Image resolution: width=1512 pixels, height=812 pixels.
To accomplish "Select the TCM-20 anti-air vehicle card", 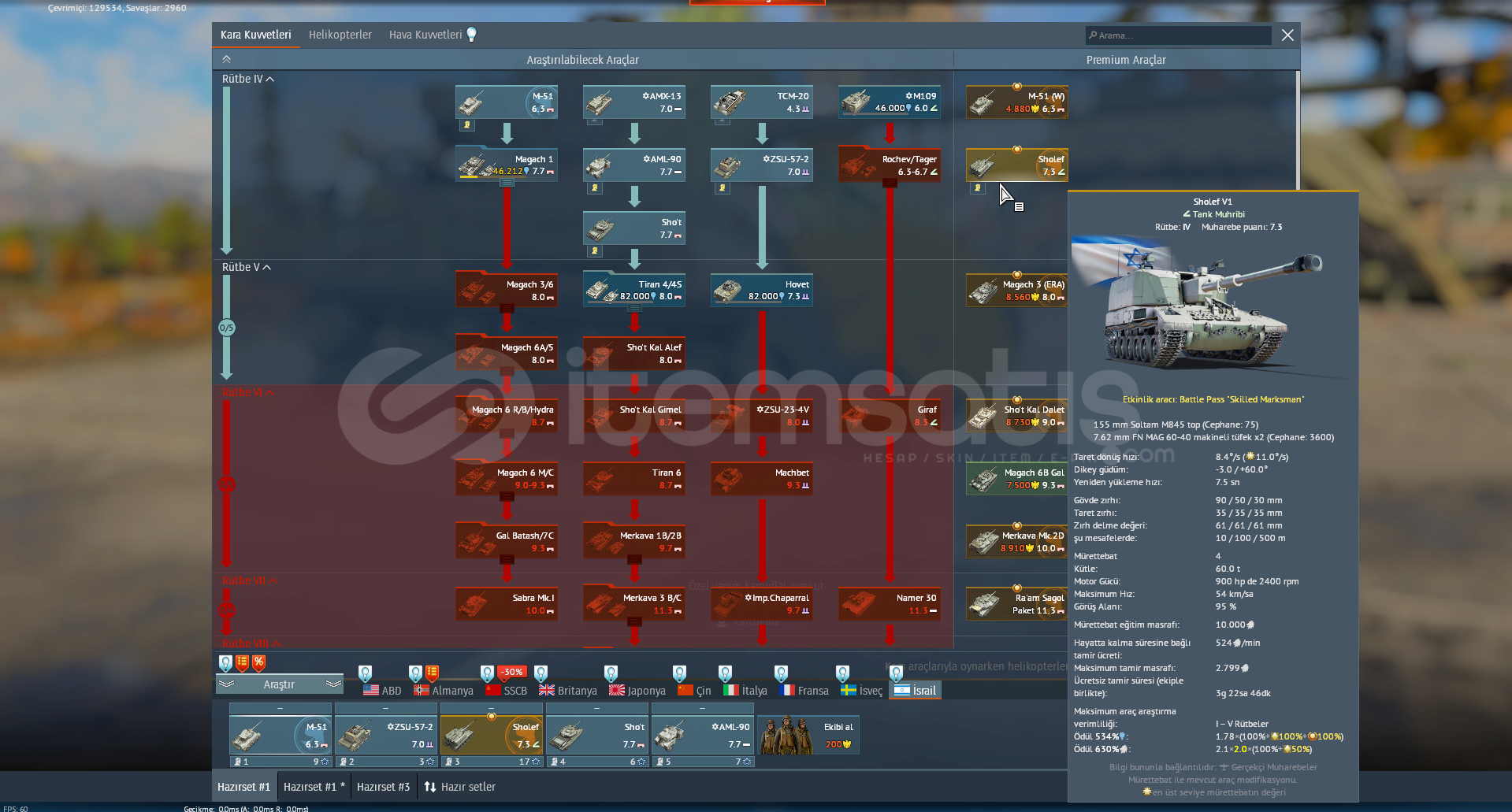I will (762, 102).
